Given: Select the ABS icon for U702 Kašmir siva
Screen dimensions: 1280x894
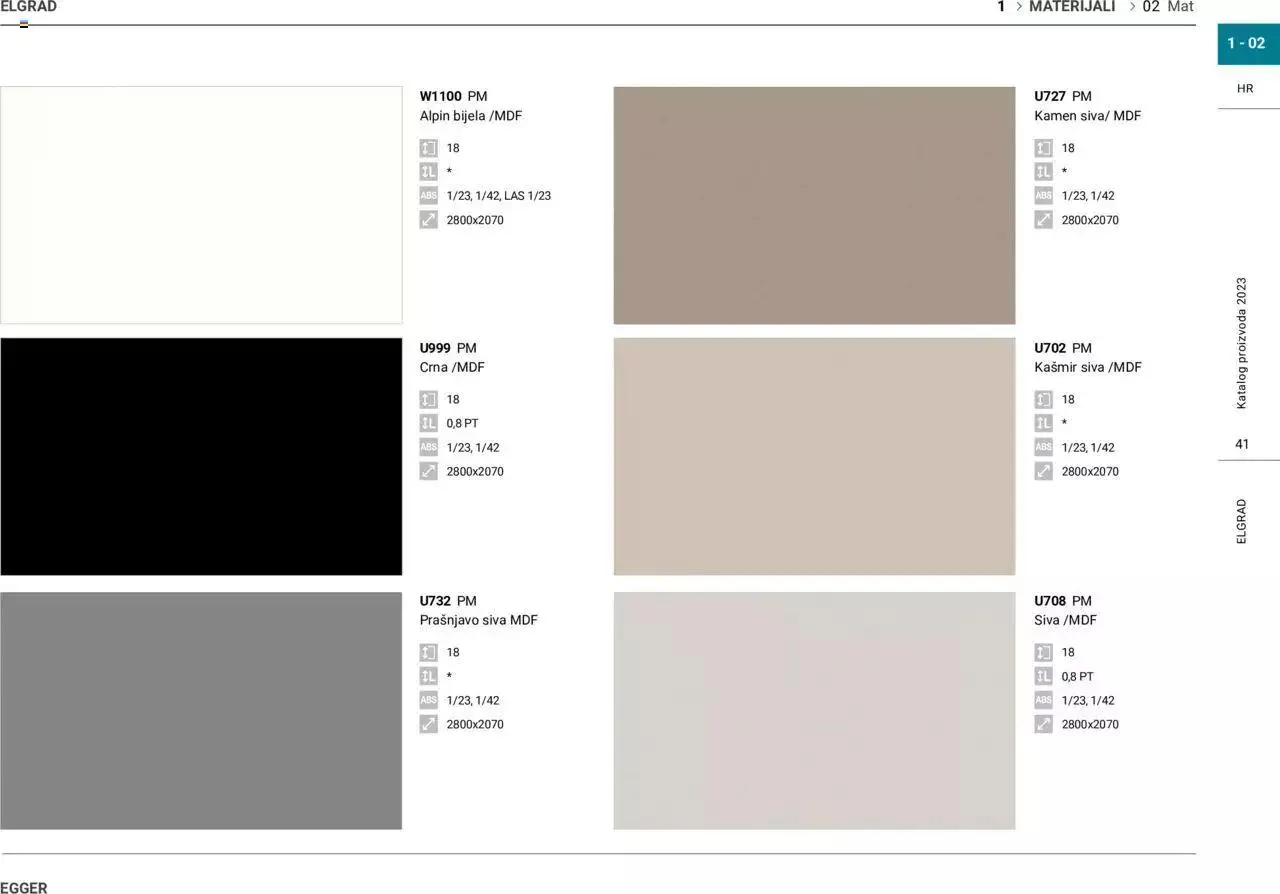Looking at the screenshot, I should [x=1044, y=447].
